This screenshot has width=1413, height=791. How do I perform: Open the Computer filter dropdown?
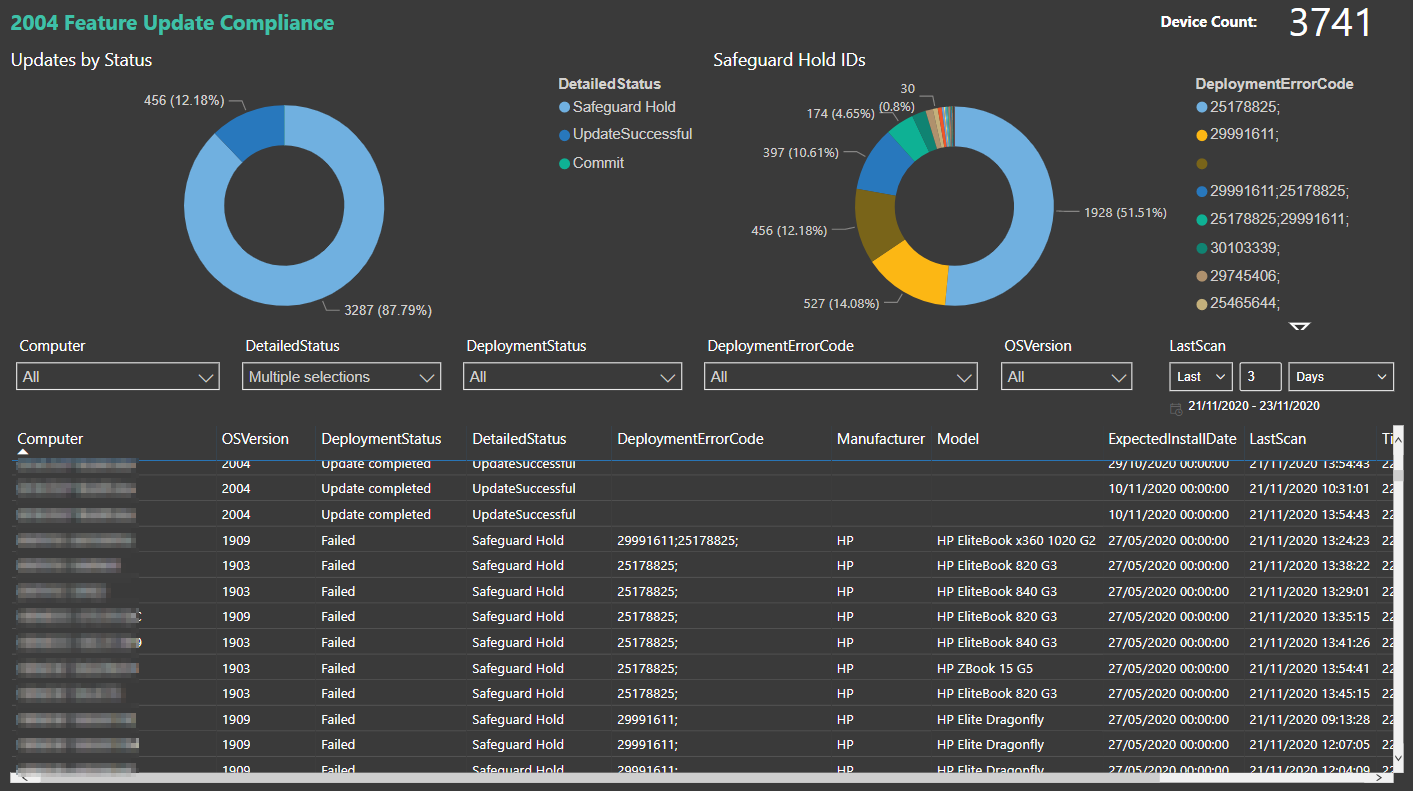coord(117,377)
